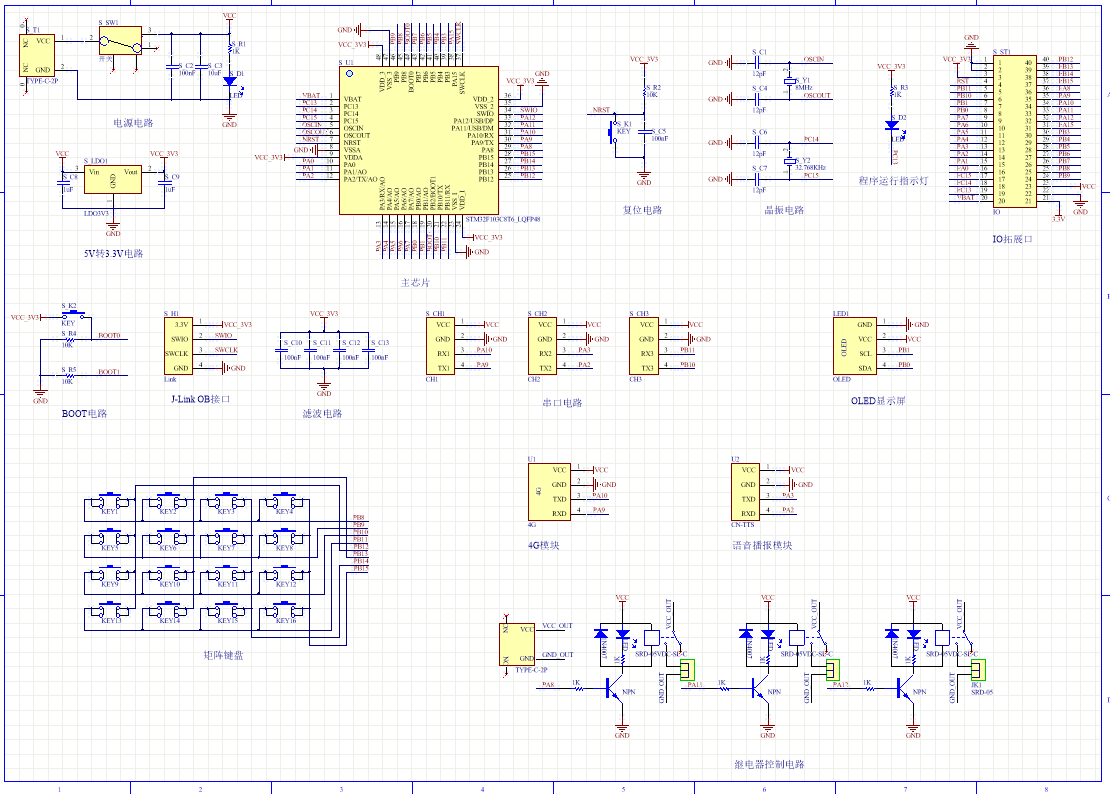This screenshot has width=1110, height=794.
Task: Select resistor S_R3 above the S_D2 LED
Action: [x=893, y=92]
